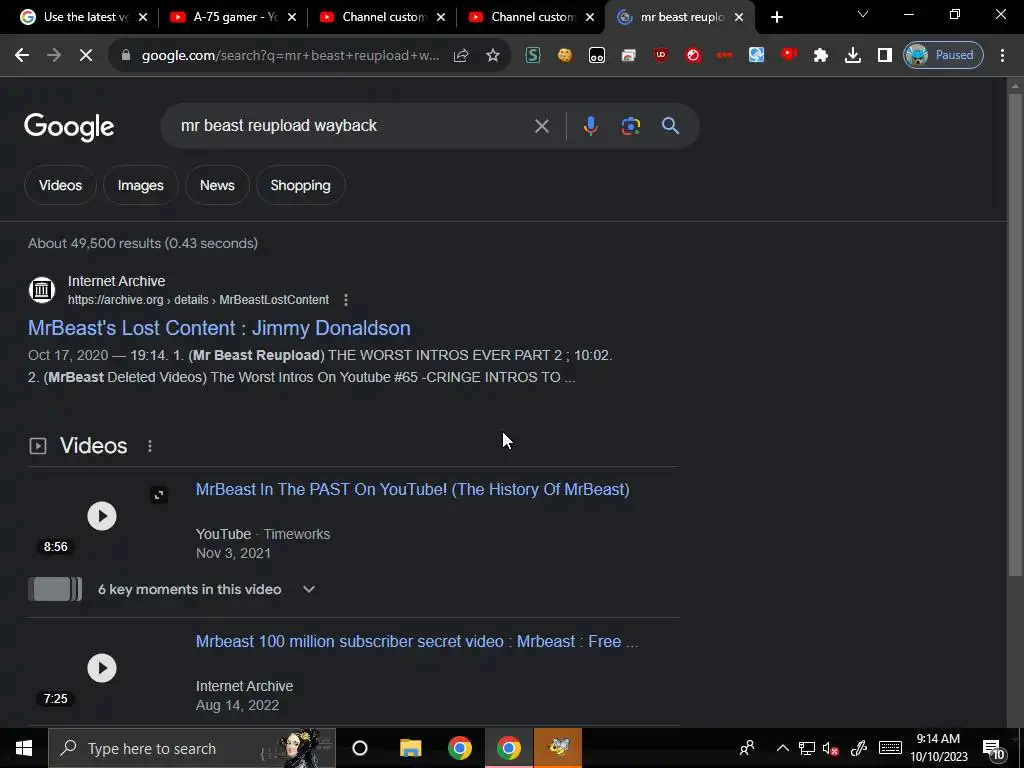The height and width of the screenshot is (768, 1024).
Task: Click the Windows taskbar search box
Action: point(192,748)
